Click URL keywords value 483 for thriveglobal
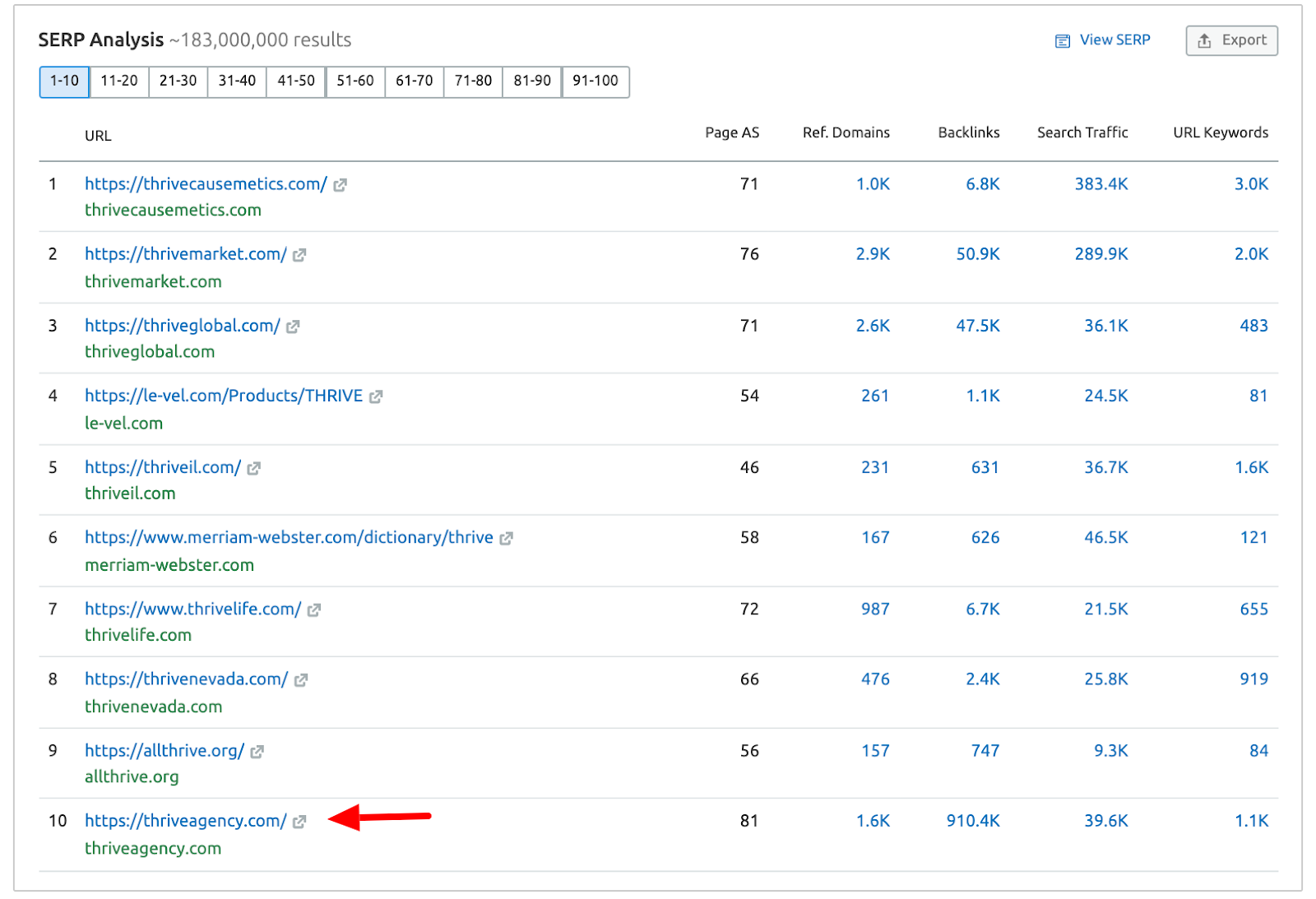This screenshot has height=899, width=1316. [1253, 326]
